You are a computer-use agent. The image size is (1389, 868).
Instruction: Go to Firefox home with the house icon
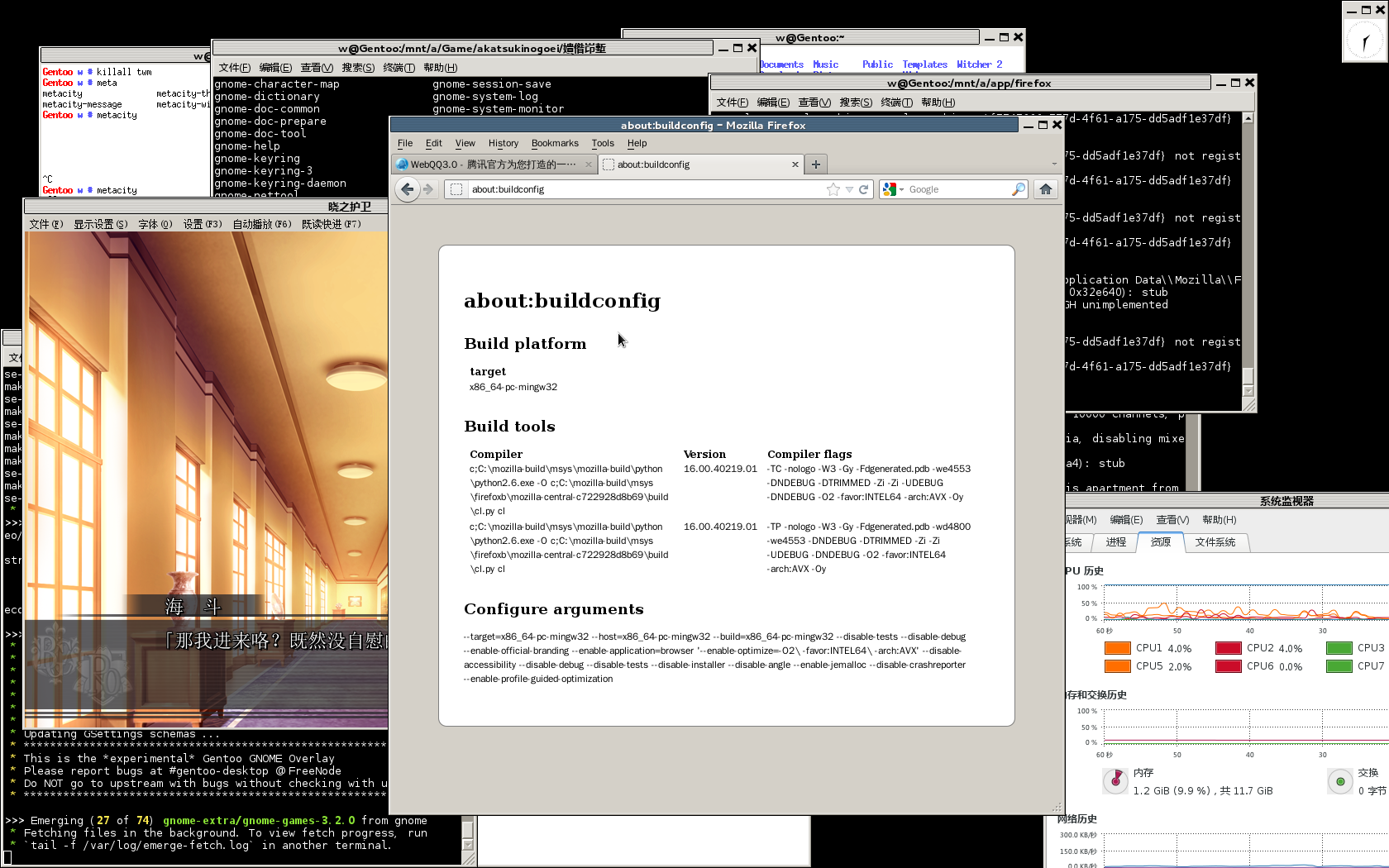pyautogui.click(x=1046, y=189)
